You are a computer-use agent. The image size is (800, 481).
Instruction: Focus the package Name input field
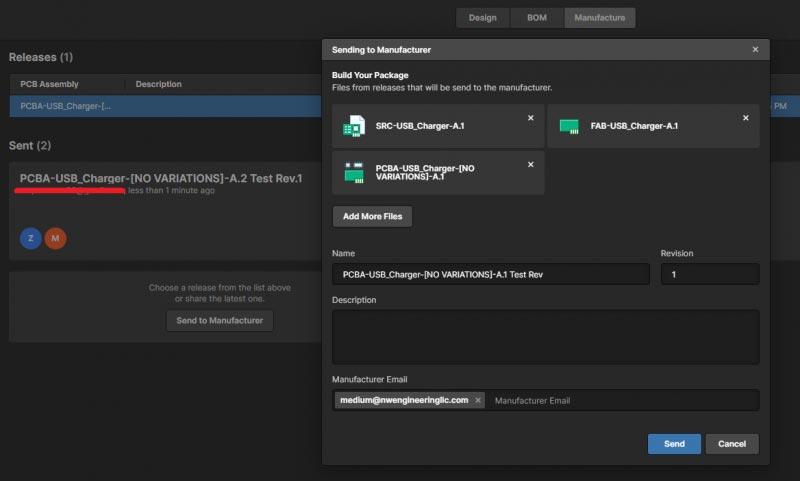click(491, 274)
